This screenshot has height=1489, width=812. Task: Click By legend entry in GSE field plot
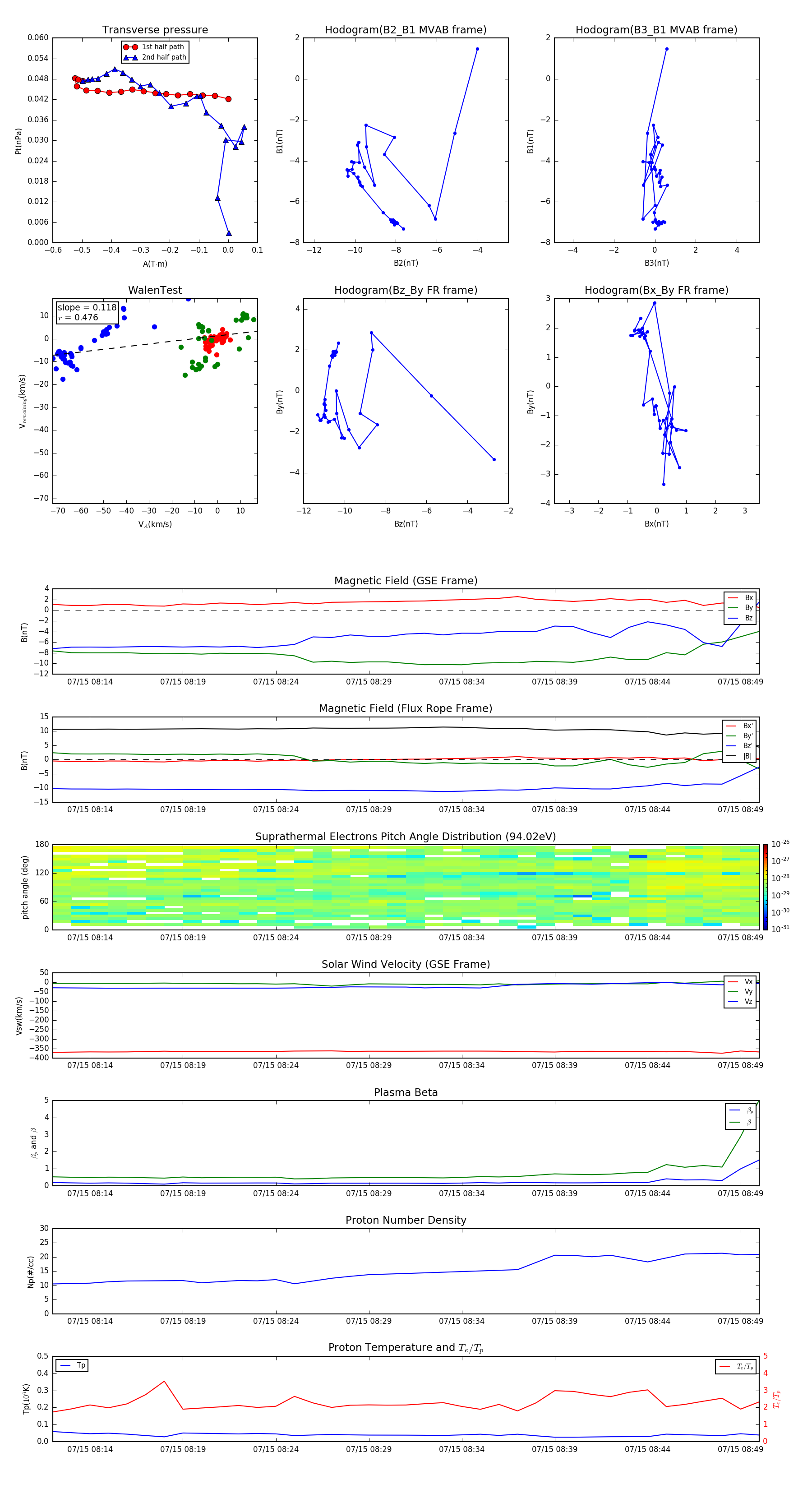(740, 607)
